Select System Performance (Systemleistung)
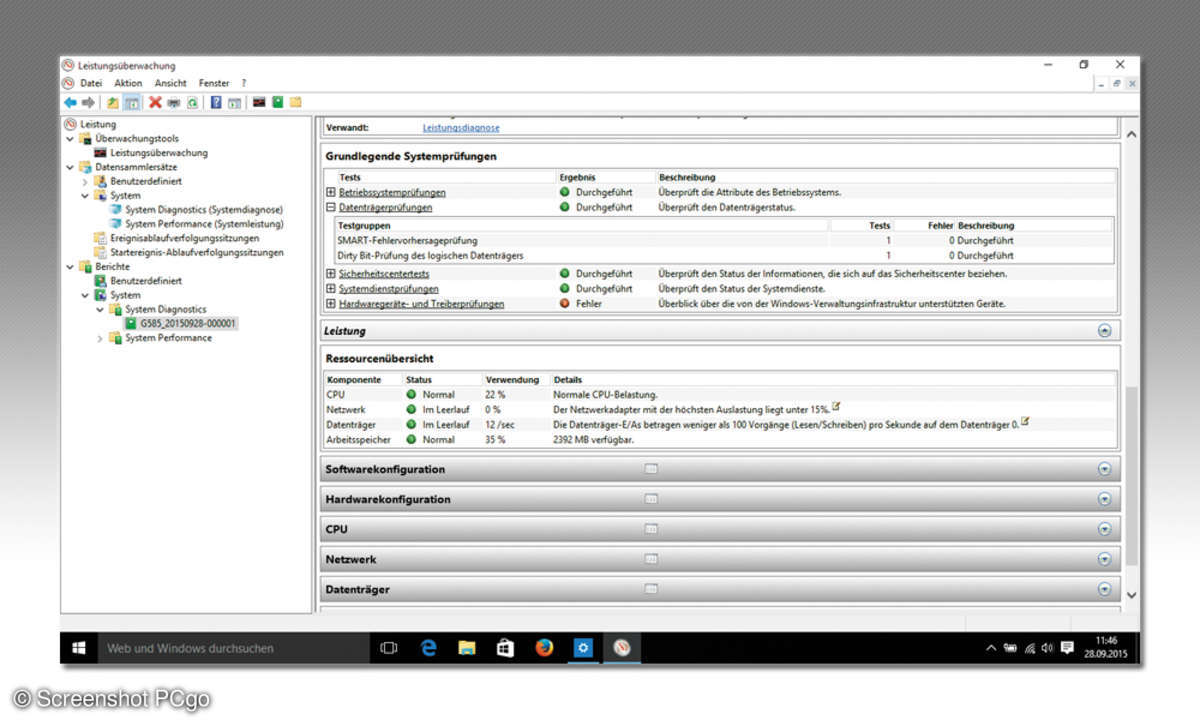Screen dimensions: 1200x720 204,224
